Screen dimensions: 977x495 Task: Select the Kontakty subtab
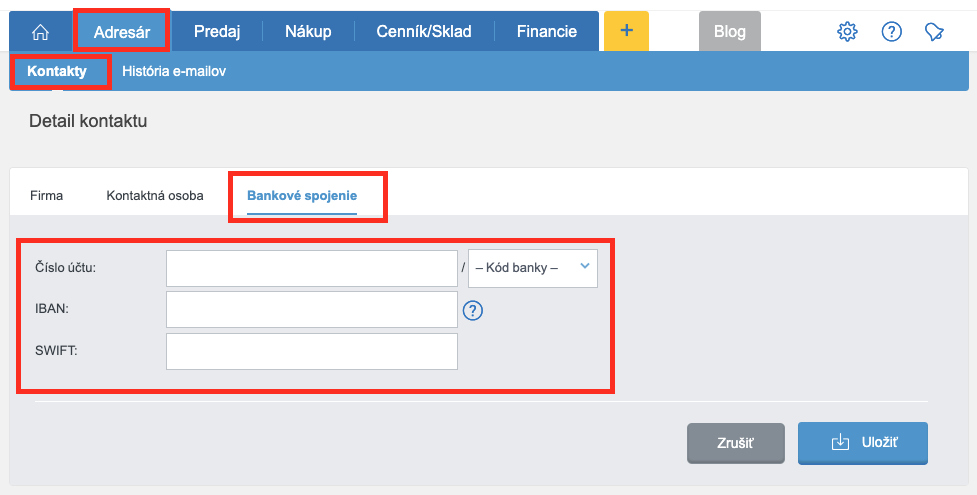57,72
